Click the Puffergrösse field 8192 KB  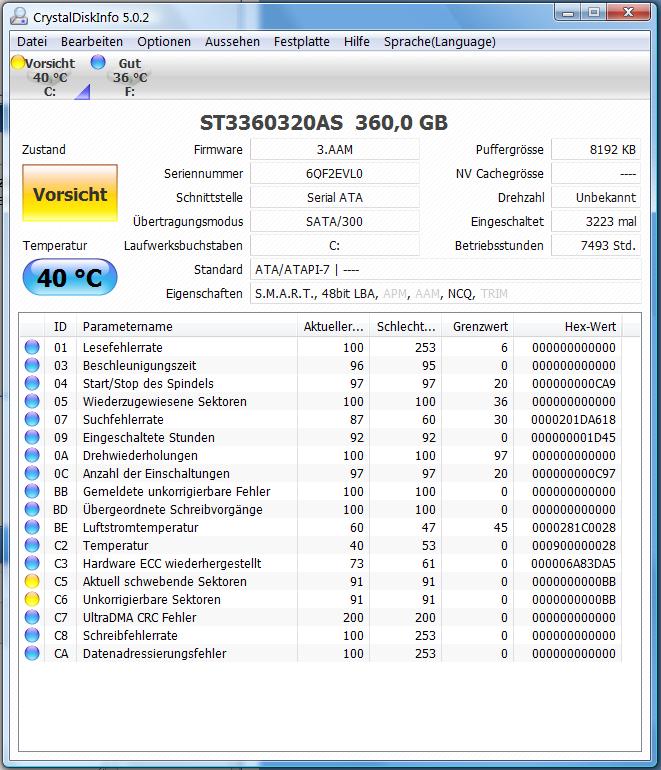[596, 149]
